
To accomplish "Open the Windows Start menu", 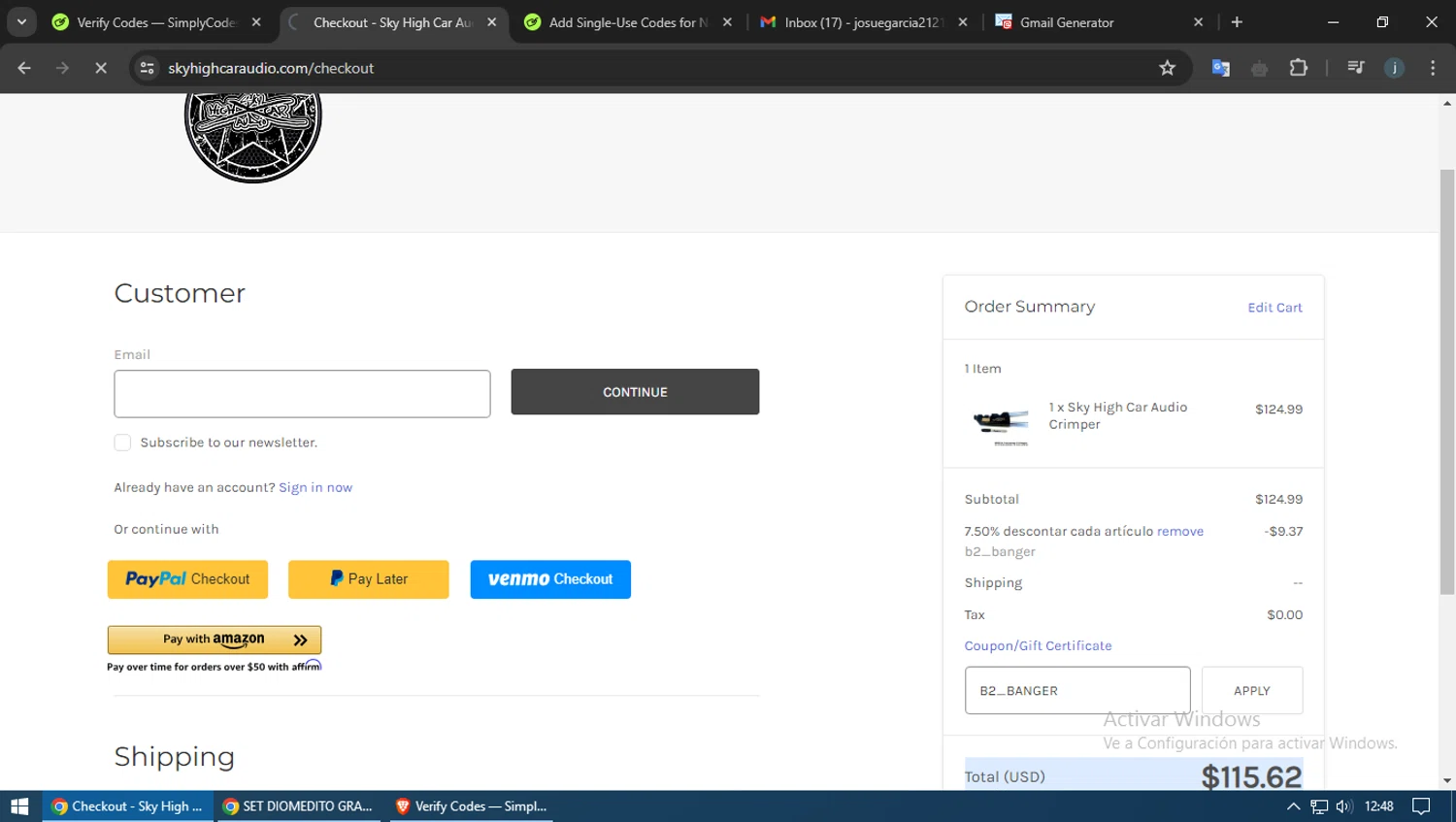I will [19, 806].
